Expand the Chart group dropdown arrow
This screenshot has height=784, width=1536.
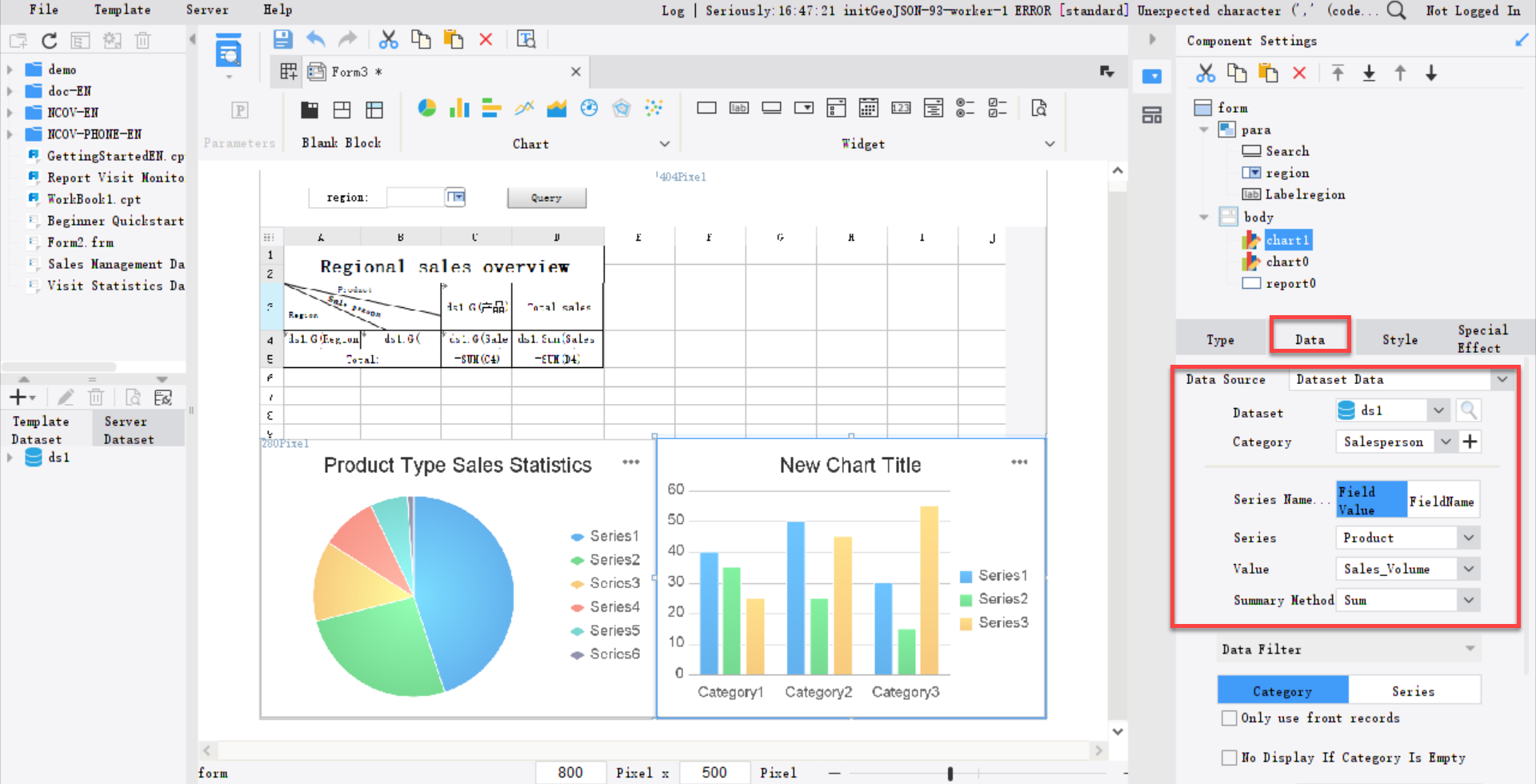(665, 144)
